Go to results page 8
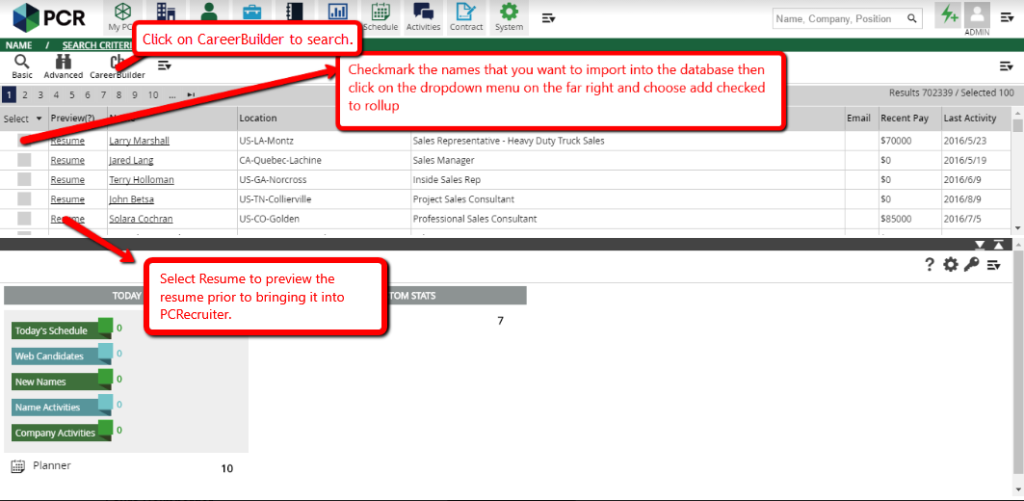Screen dimensions: 1024x501 (119, 95)
